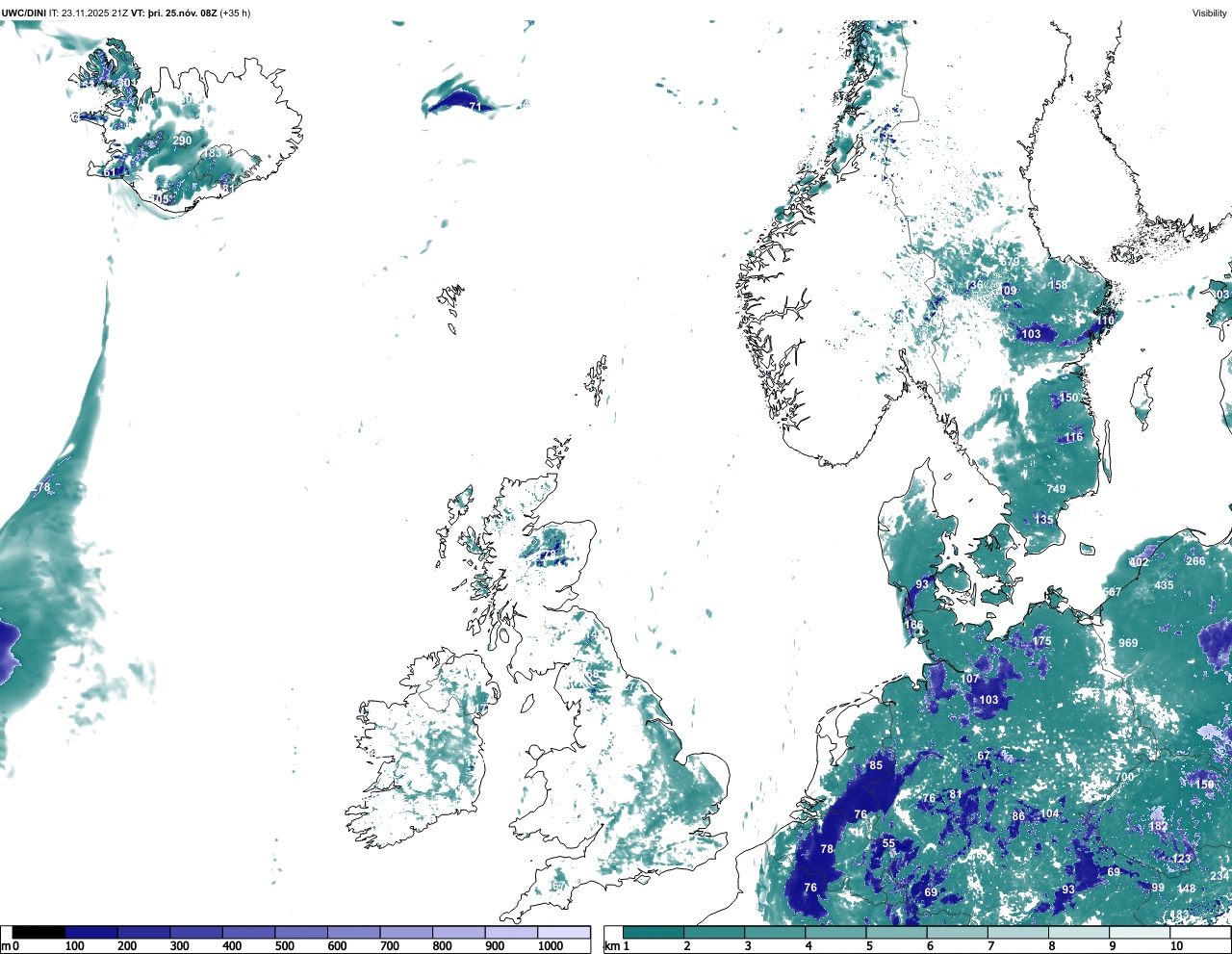Click the "116" value in southern Sweden
The height and width of the screenshot is (954, 1232).
coord(1073,437)
